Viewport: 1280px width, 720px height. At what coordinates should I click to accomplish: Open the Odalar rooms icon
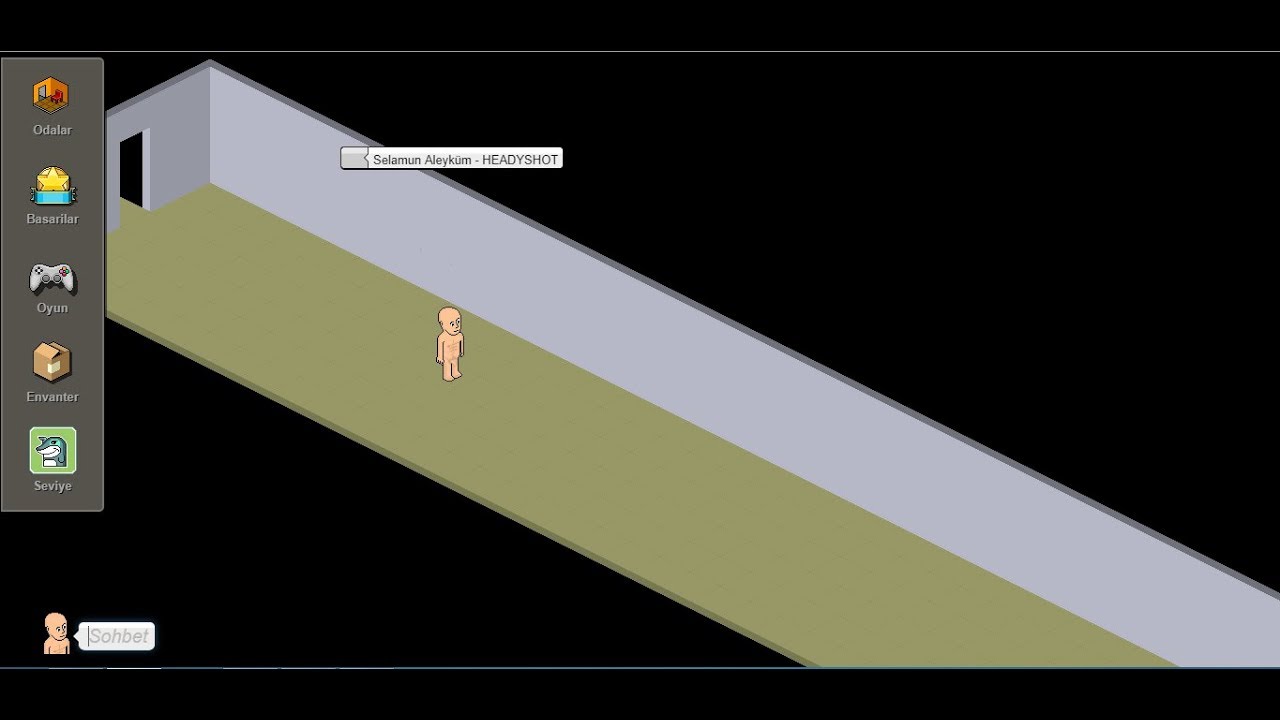pos(51,96)
